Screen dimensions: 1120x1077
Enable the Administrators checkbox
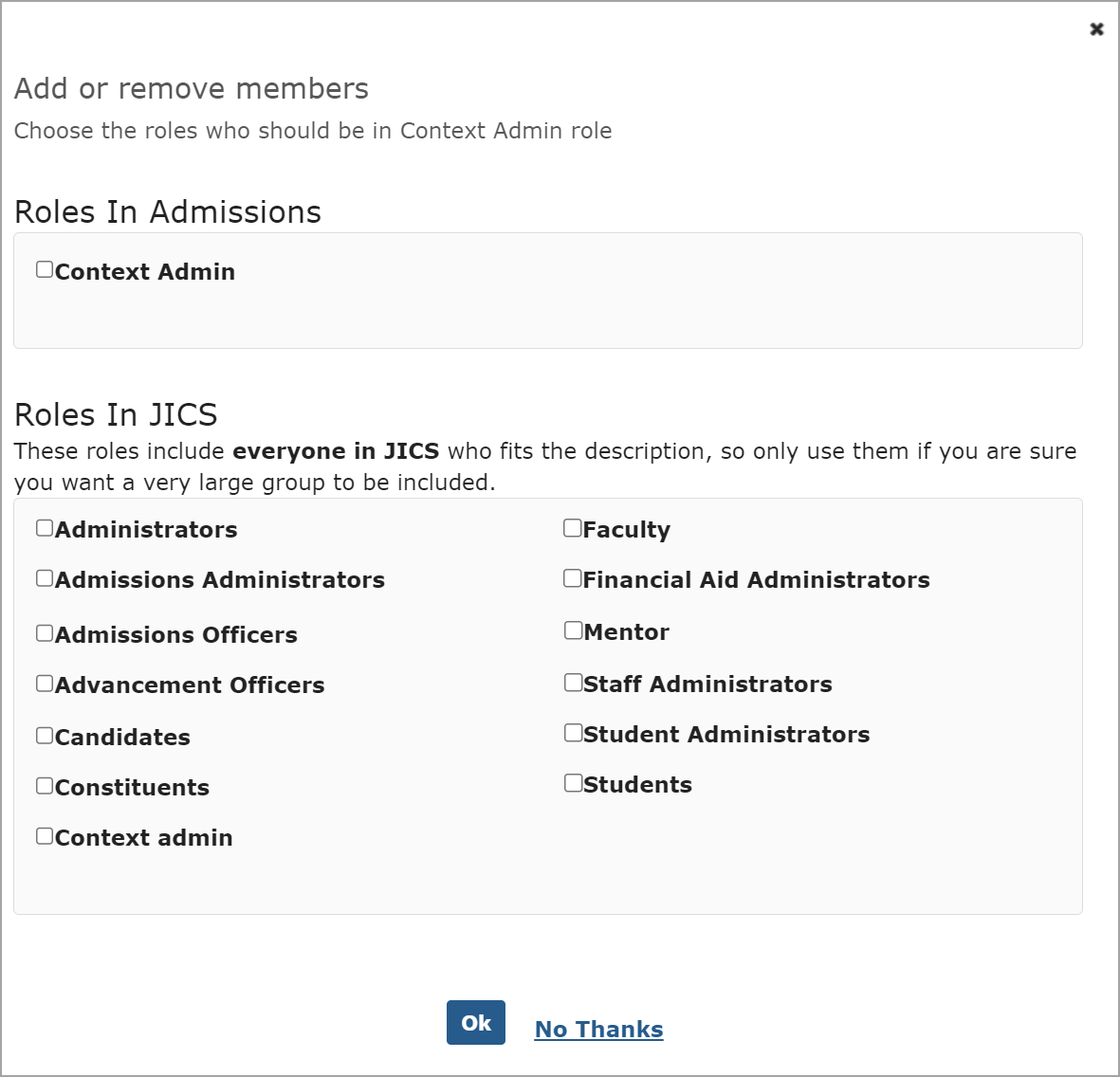pos(44,526)
